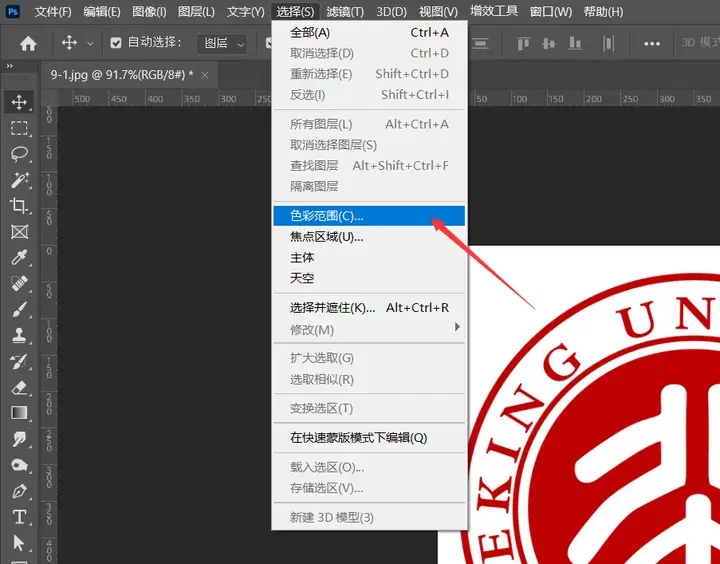Open the 图层(L) menu
The width and height of the screenshot is (720, 564).
(x=197, y=11)
